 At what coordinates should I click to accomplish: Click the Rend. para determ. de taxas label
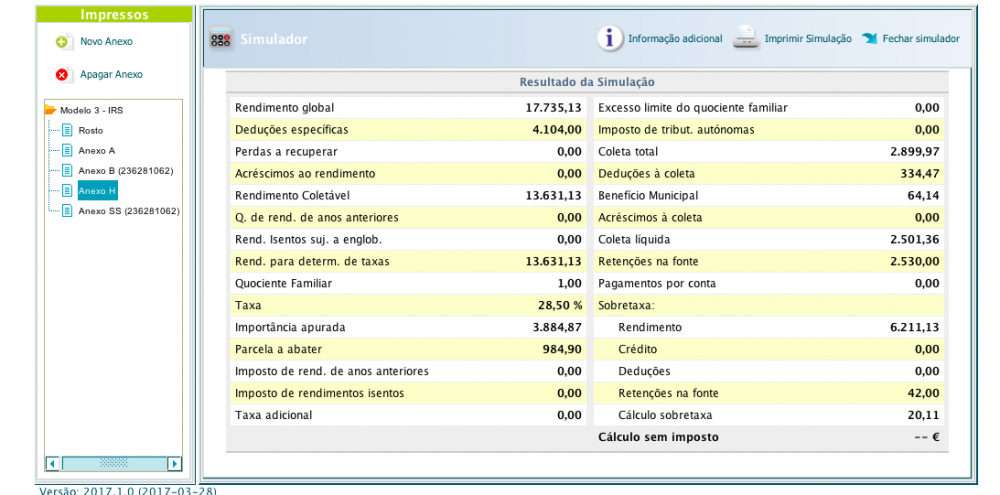point(312,261)
